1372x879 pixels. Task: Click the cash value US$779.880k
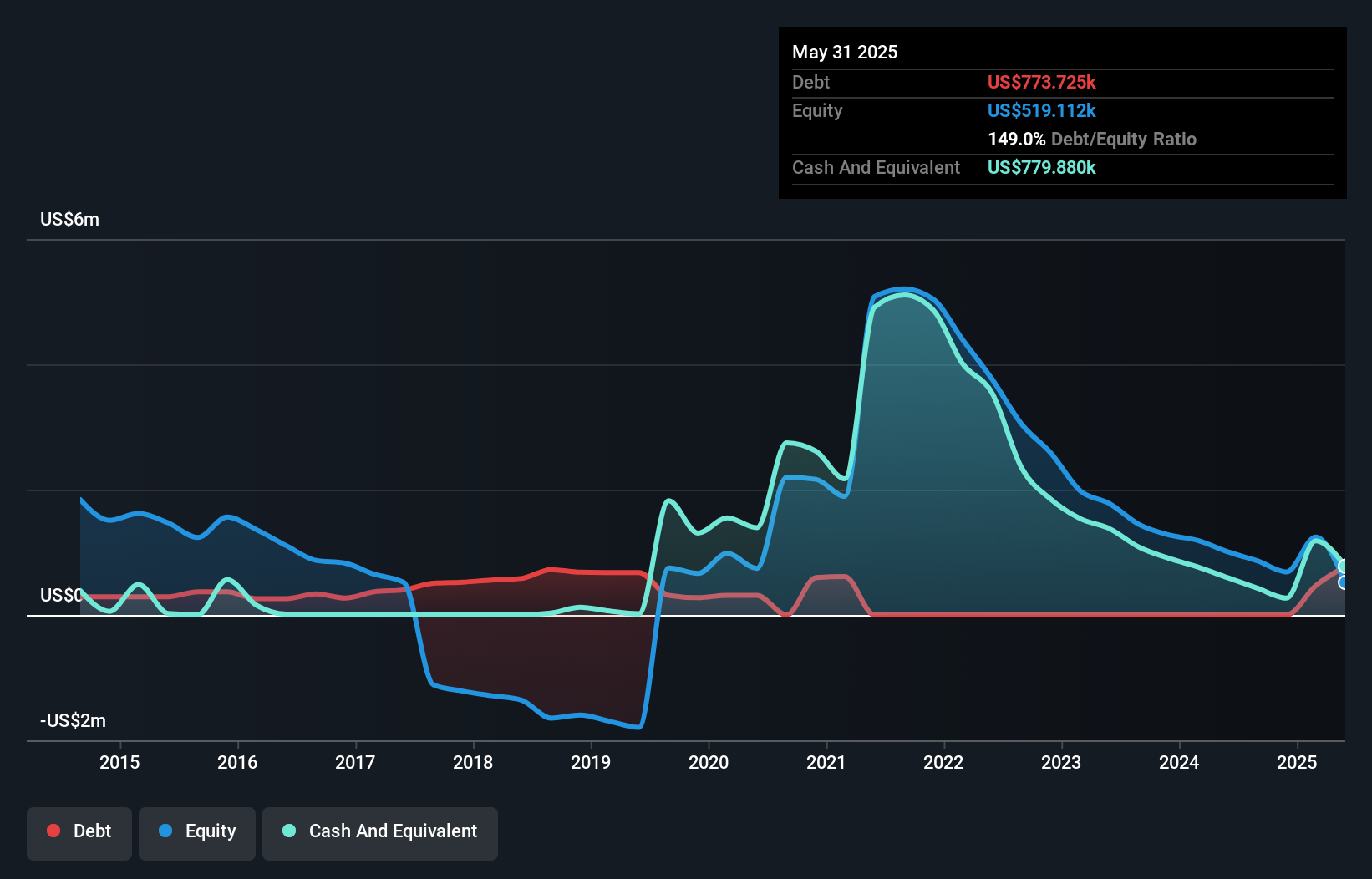[1041, 167]
